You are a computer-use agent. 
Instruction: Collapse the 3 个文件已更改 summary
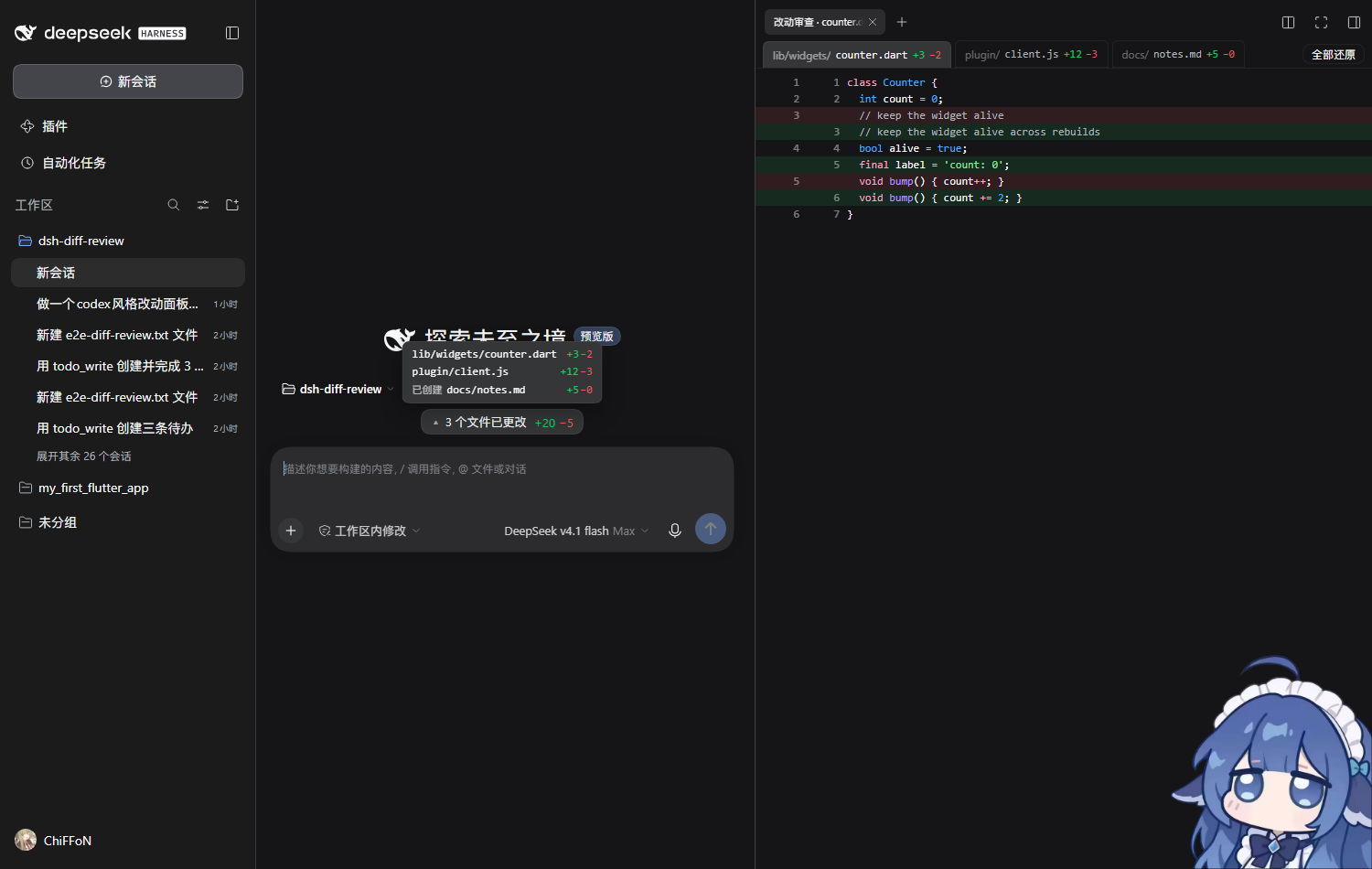[x=502, y=423]
